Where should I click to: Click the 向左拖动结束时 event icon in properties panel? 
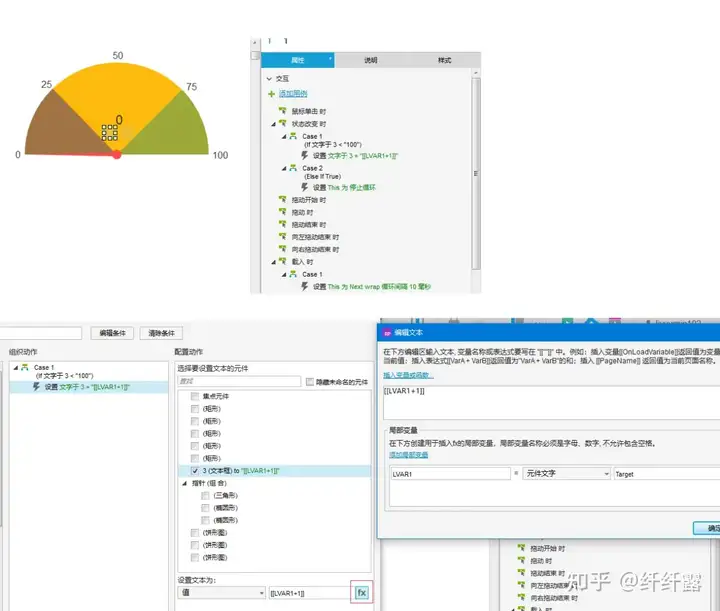pos(282,236)
